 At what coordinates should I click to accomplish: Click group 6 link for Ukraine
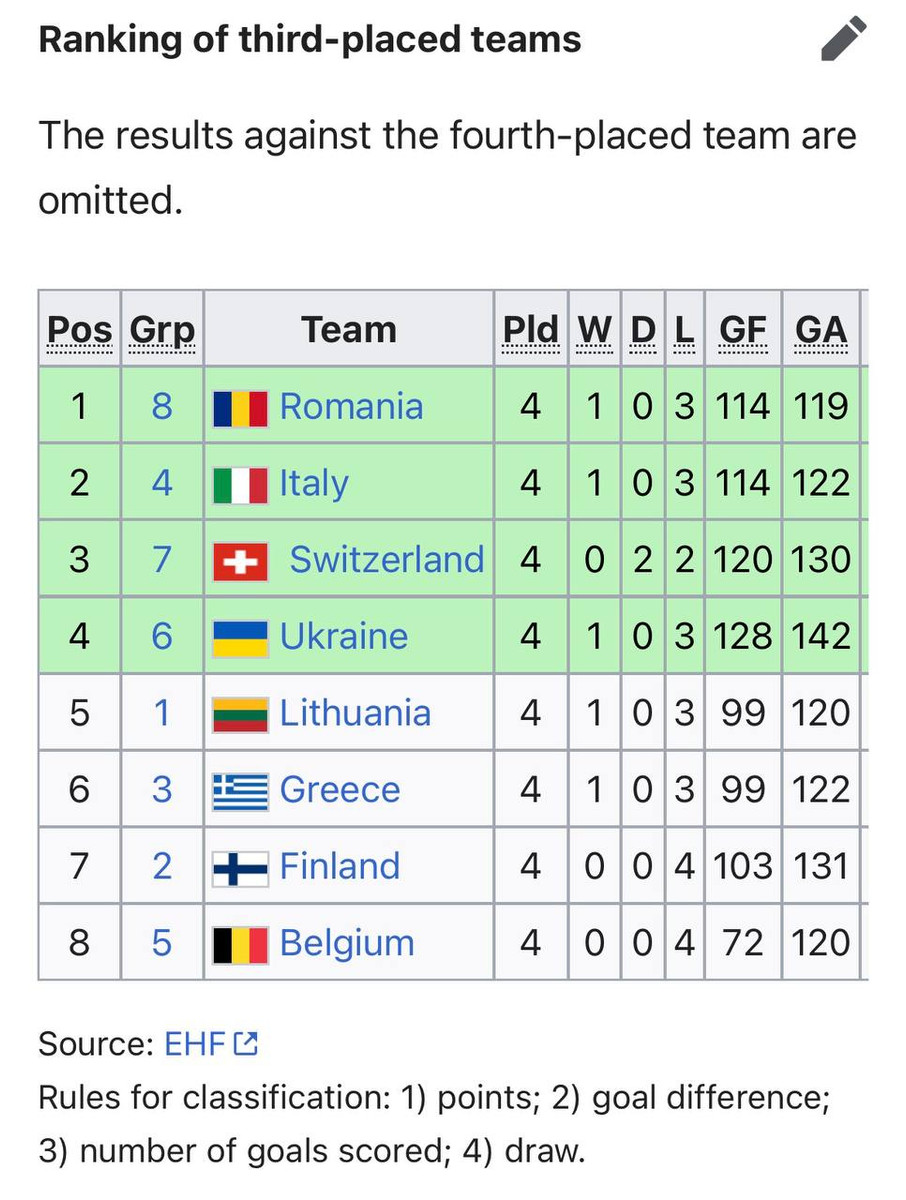coord(162,637)
